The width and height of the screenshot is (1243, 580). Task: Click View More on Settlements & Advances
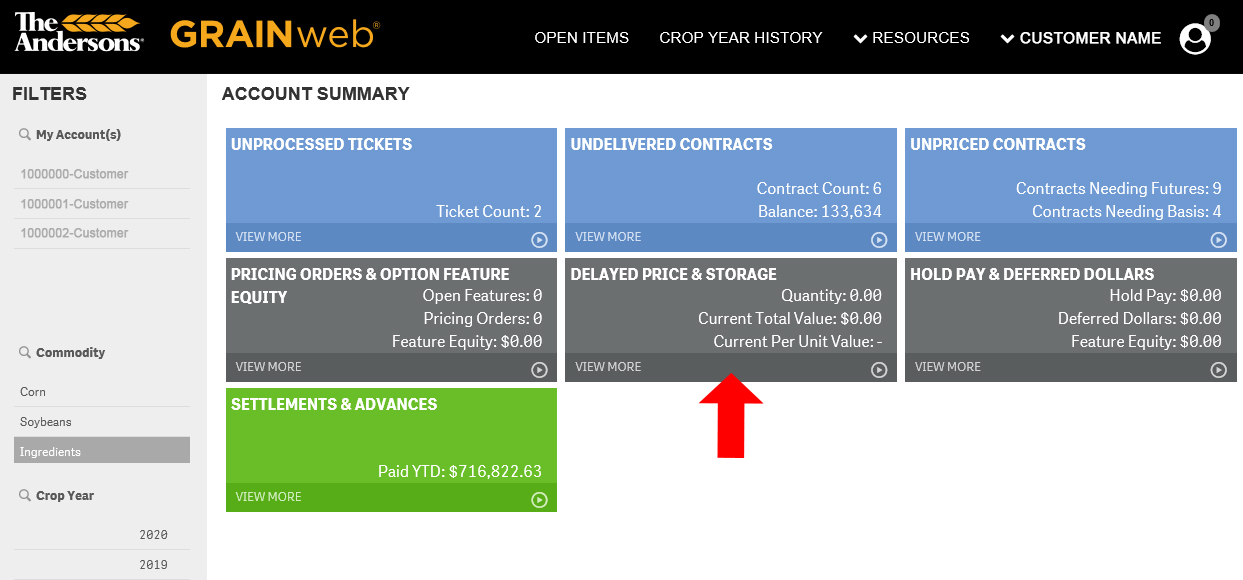point(269,497)
